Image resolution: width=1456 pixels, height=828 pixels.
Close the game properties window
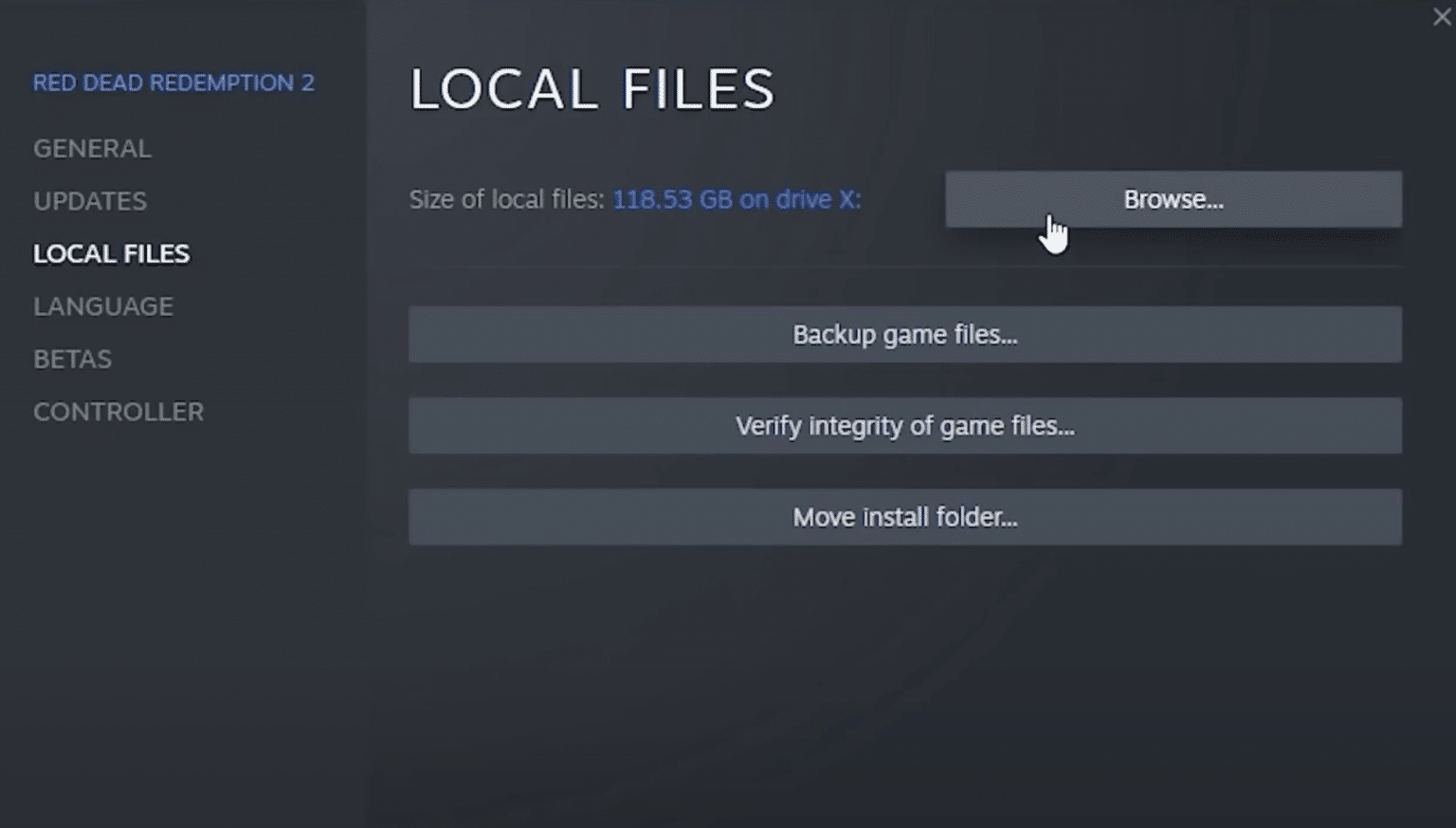point(1441,17)
